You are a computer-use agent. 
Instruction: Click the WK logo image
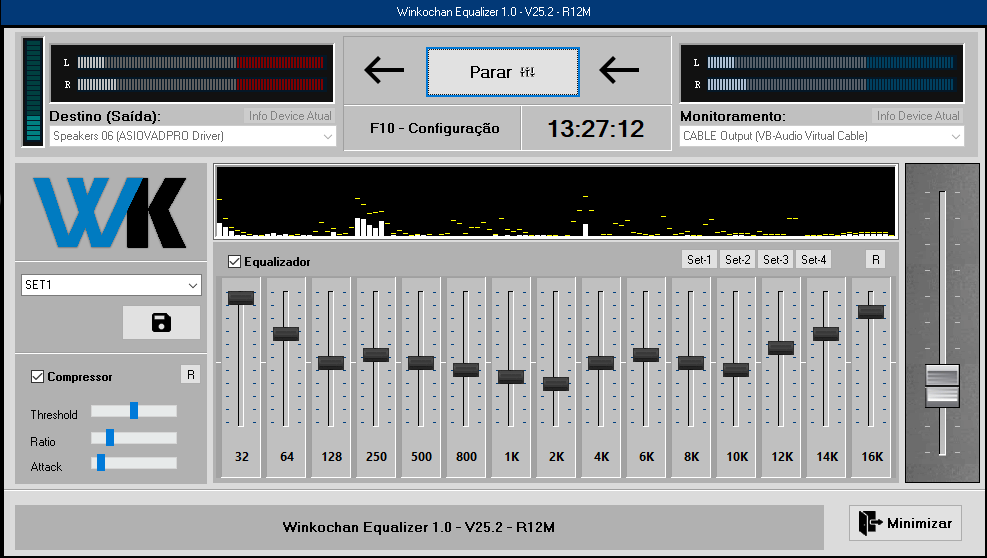pos(110,213)
